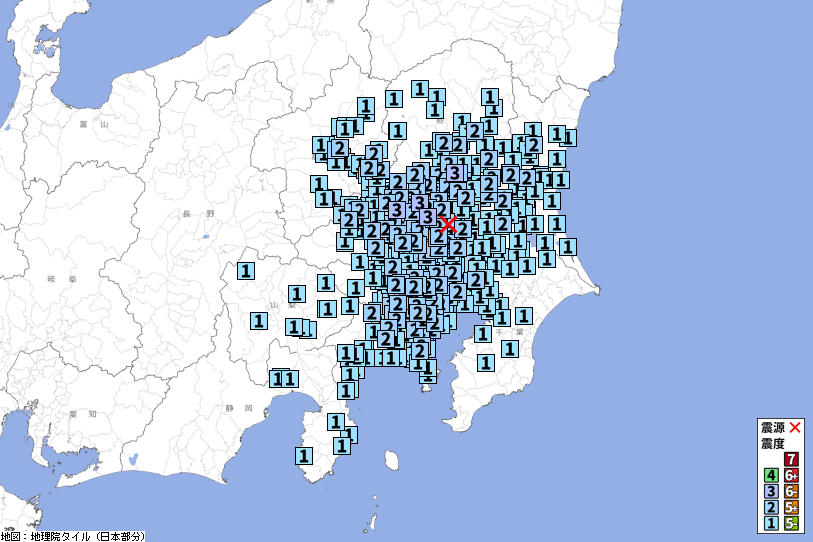Select the northernmost intensity 1 marker
The image size is (813, 542).
420,88
